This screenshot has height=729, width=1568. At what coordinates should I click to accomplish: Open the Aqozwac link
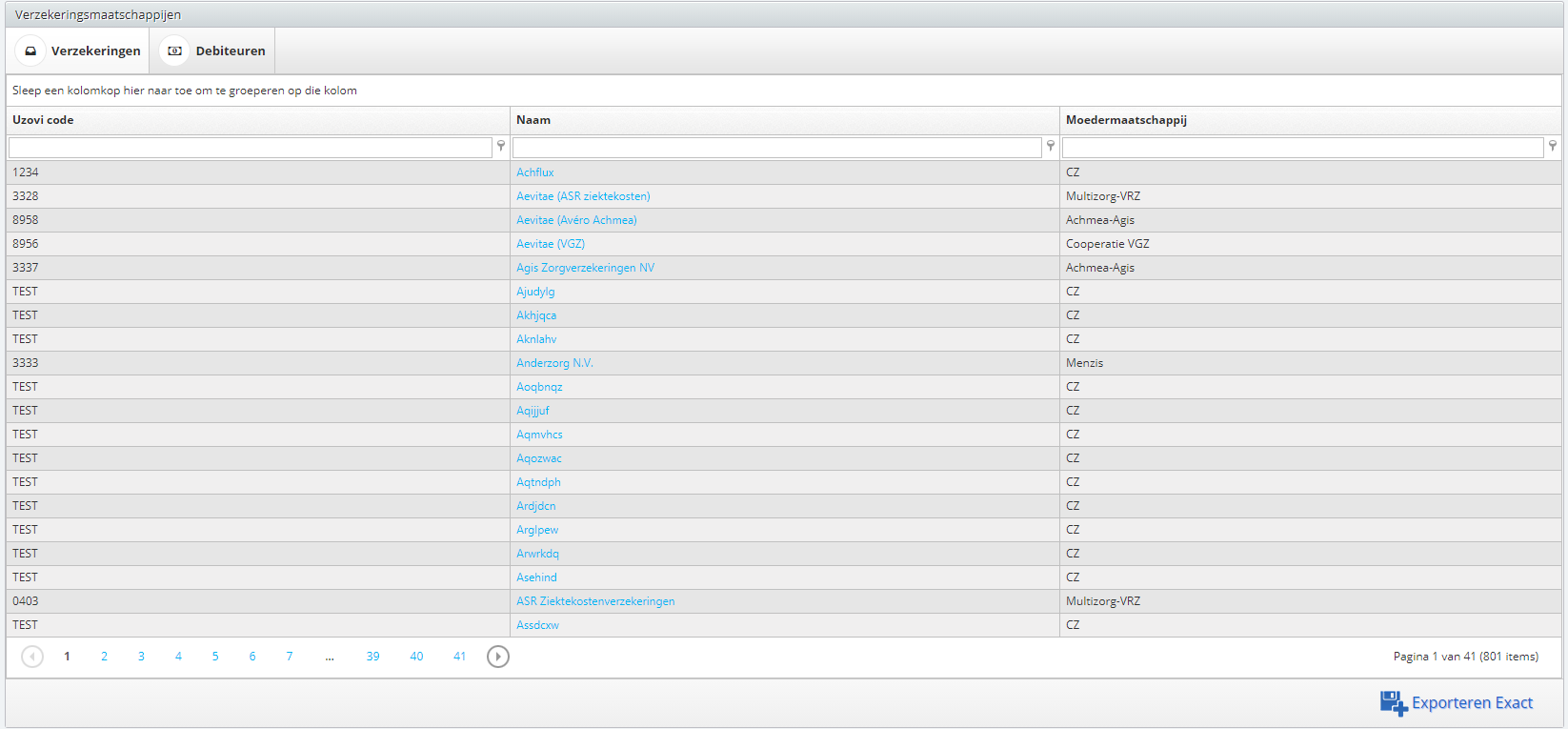[x=539, y=458]
